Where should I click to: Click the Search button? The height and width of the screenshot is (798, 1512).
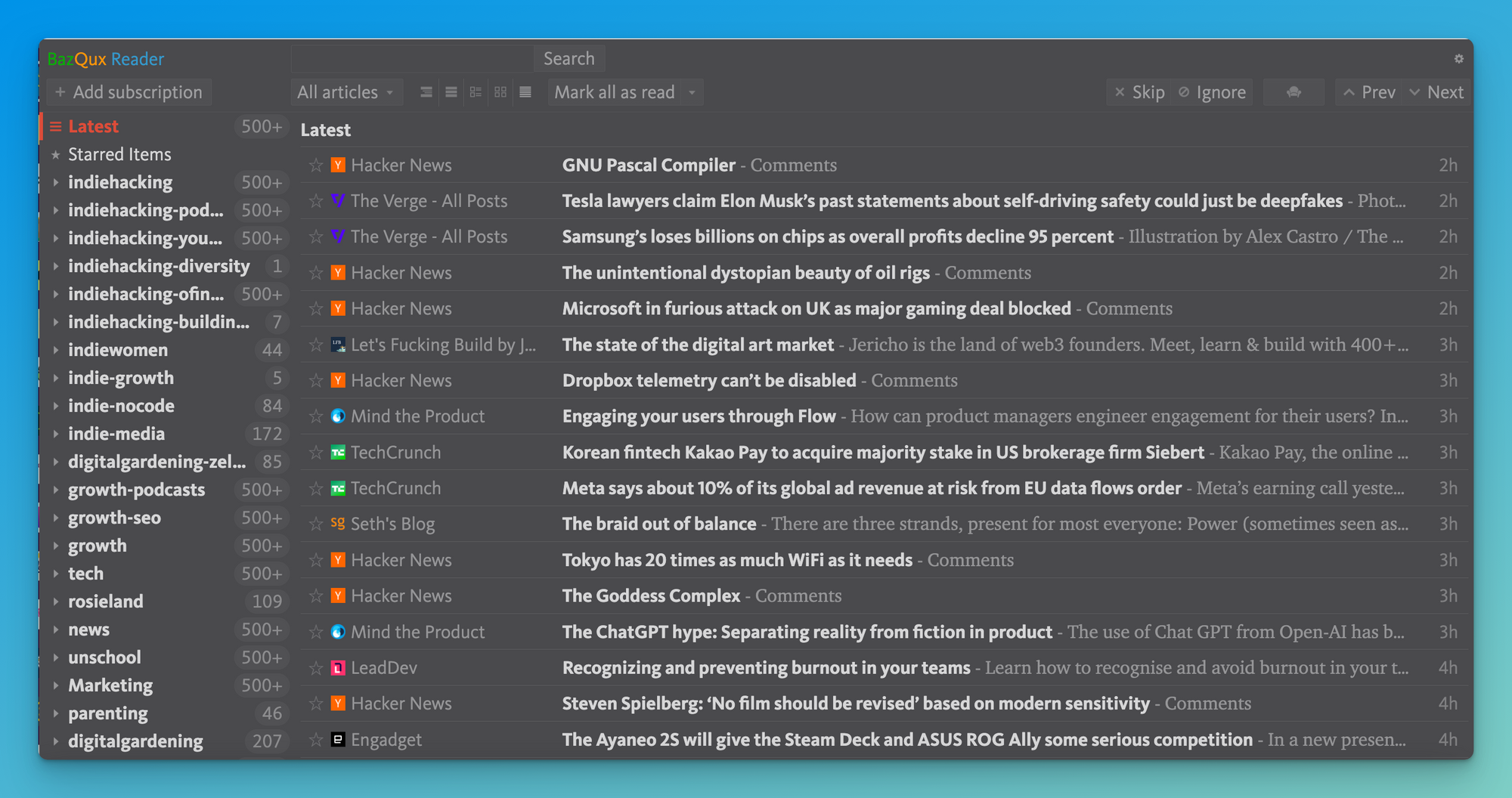click(x=569, y=59)
